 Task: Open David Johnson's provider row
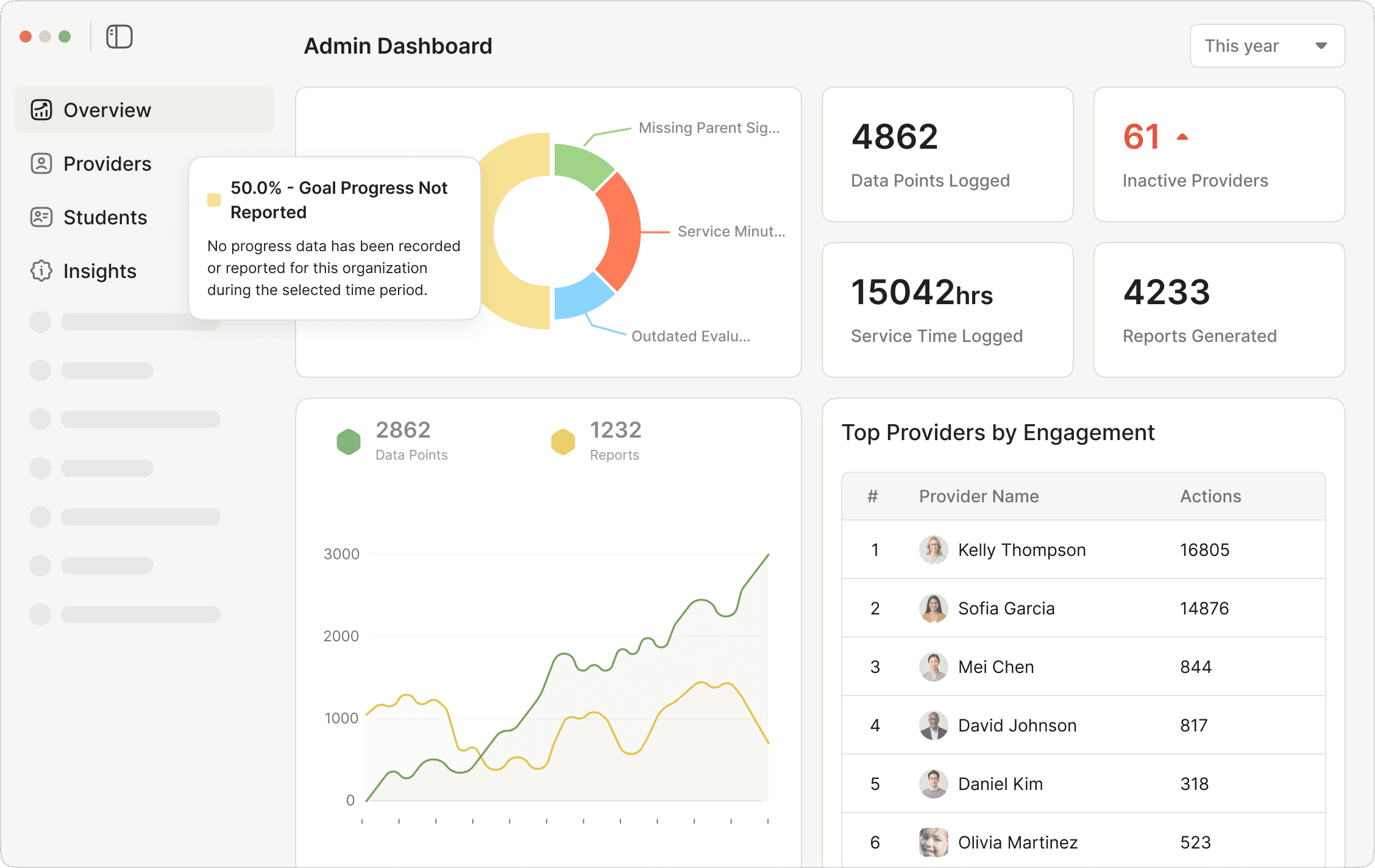pyautogui.click(x=1084, y=725)
